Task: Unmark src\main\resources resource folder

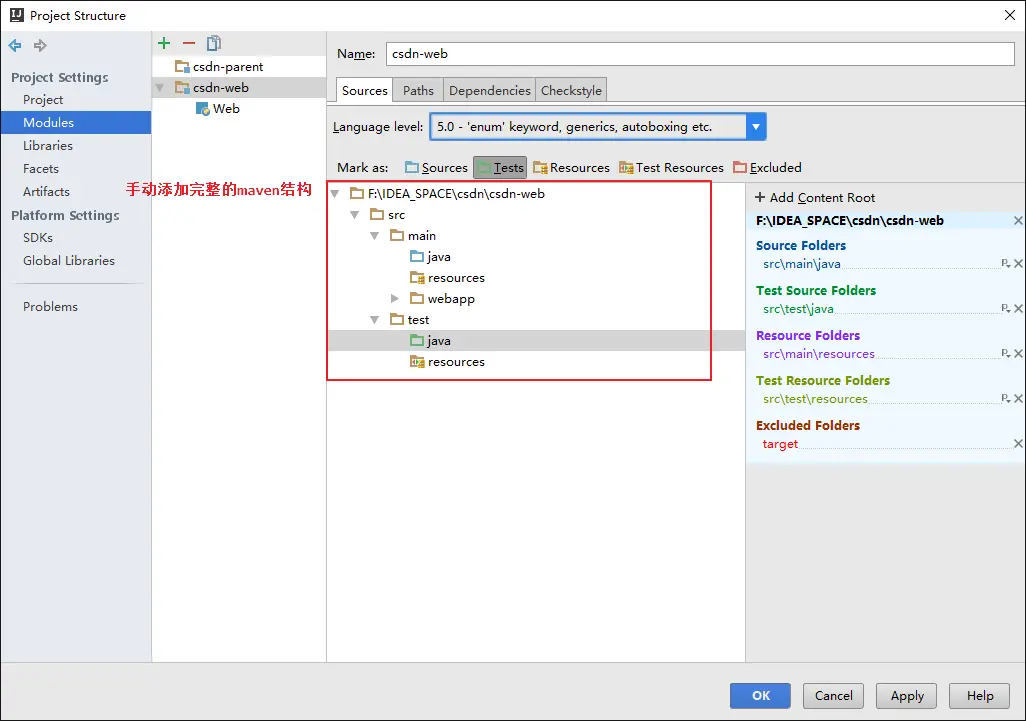Action: click(1018, 354)
